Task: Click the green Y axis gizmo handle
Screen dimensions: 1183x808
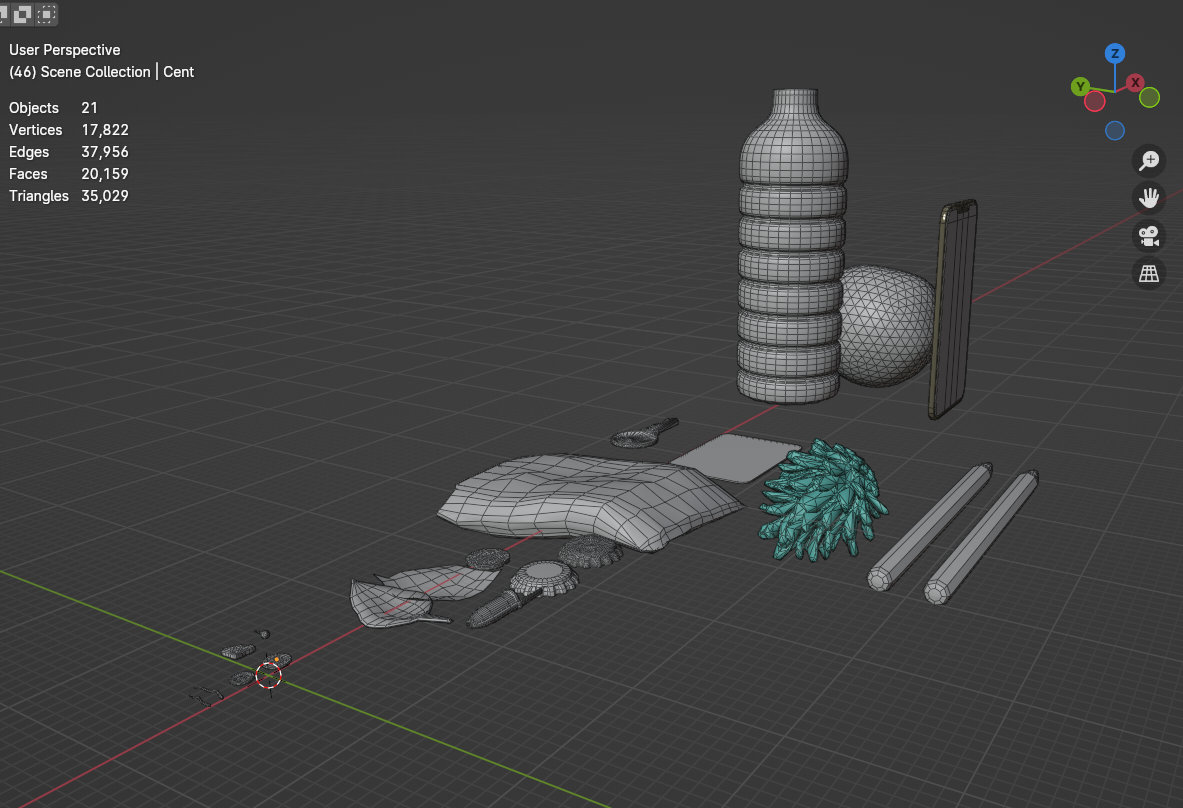Action: pos(1080,86)
